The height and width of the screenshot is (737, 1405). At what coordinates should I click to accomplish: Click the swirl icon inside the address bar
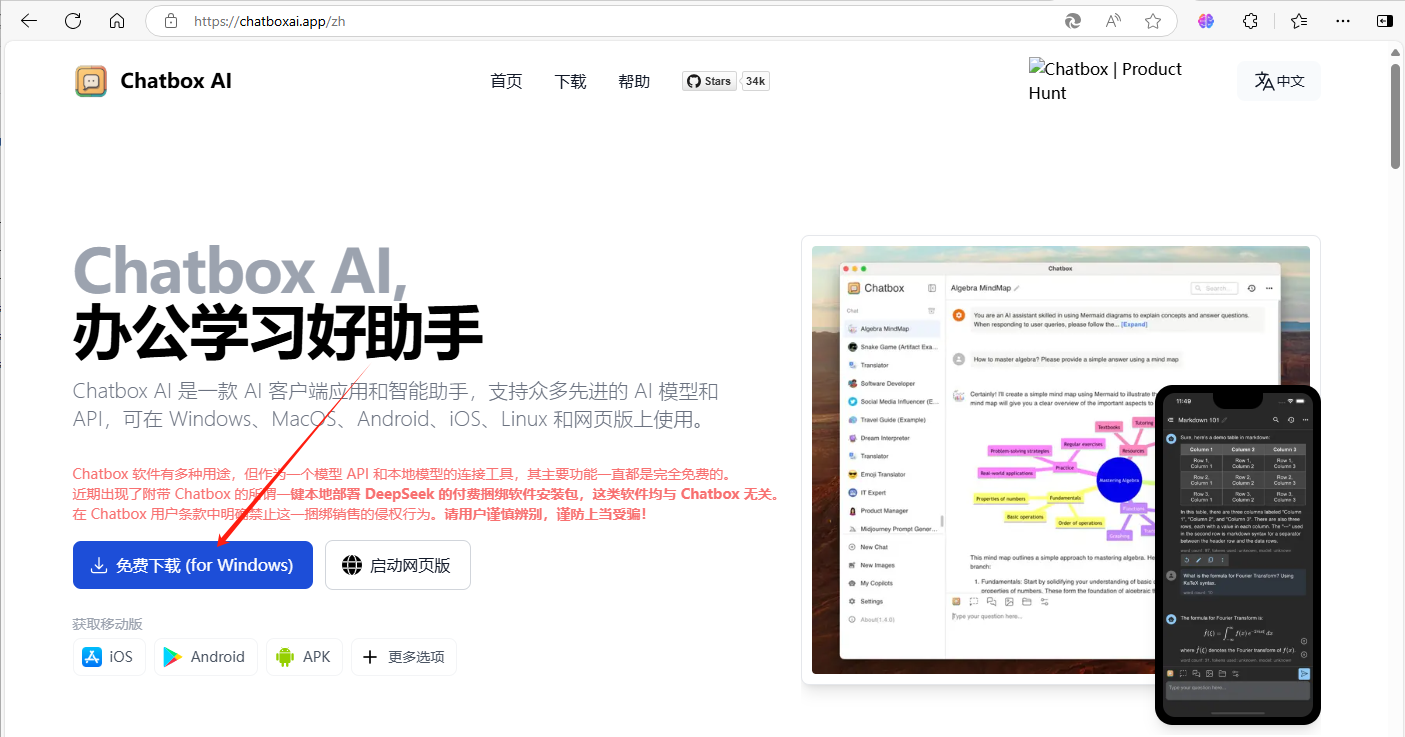(x=1073, y=21)
